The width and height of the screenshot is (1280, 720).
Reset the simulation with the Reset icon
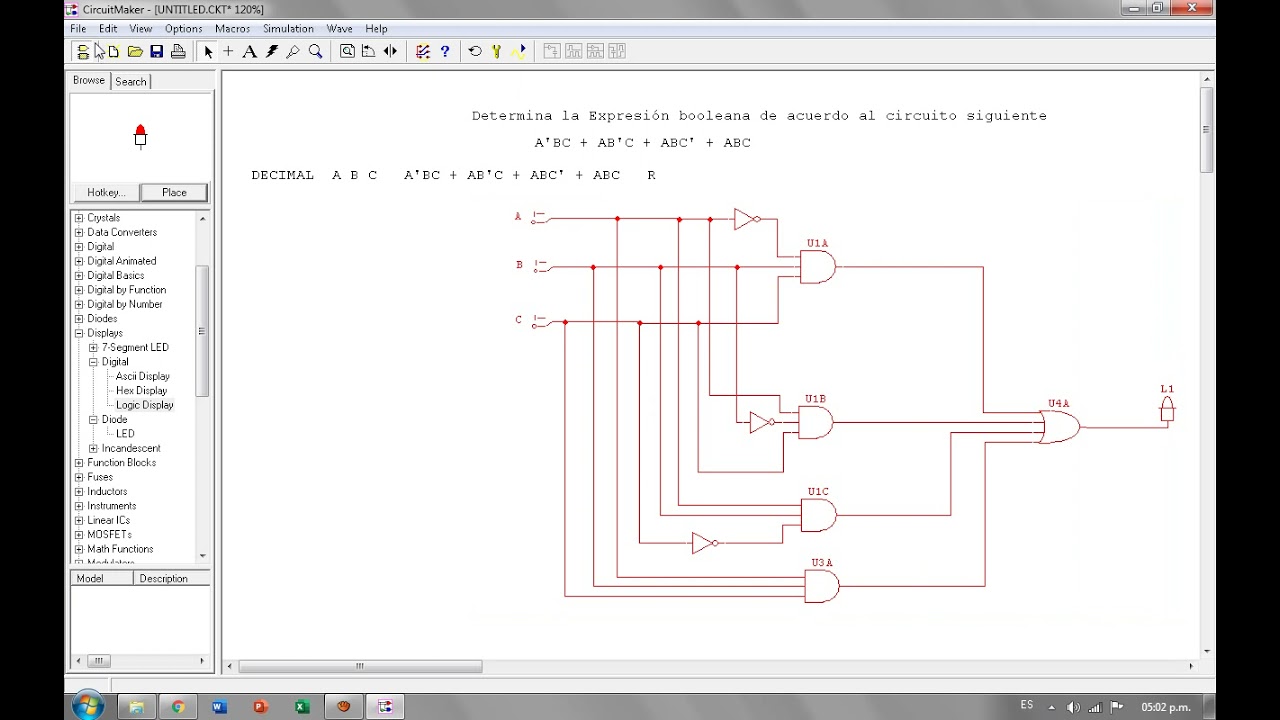pos(475,51)
